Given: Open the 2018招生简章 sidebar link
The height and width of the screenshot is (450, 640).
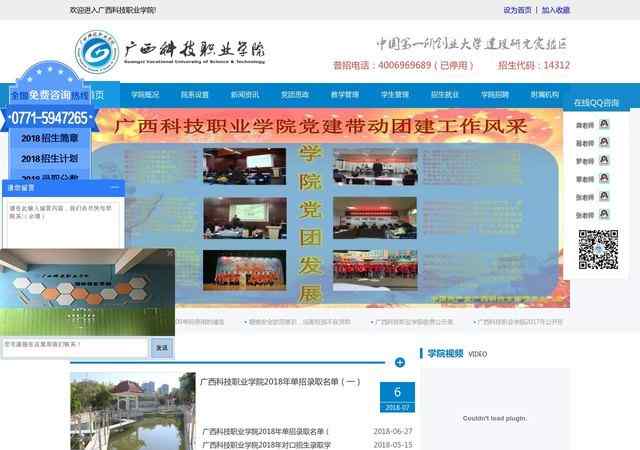Looking at the screenshot, I should tap(49, 138).
